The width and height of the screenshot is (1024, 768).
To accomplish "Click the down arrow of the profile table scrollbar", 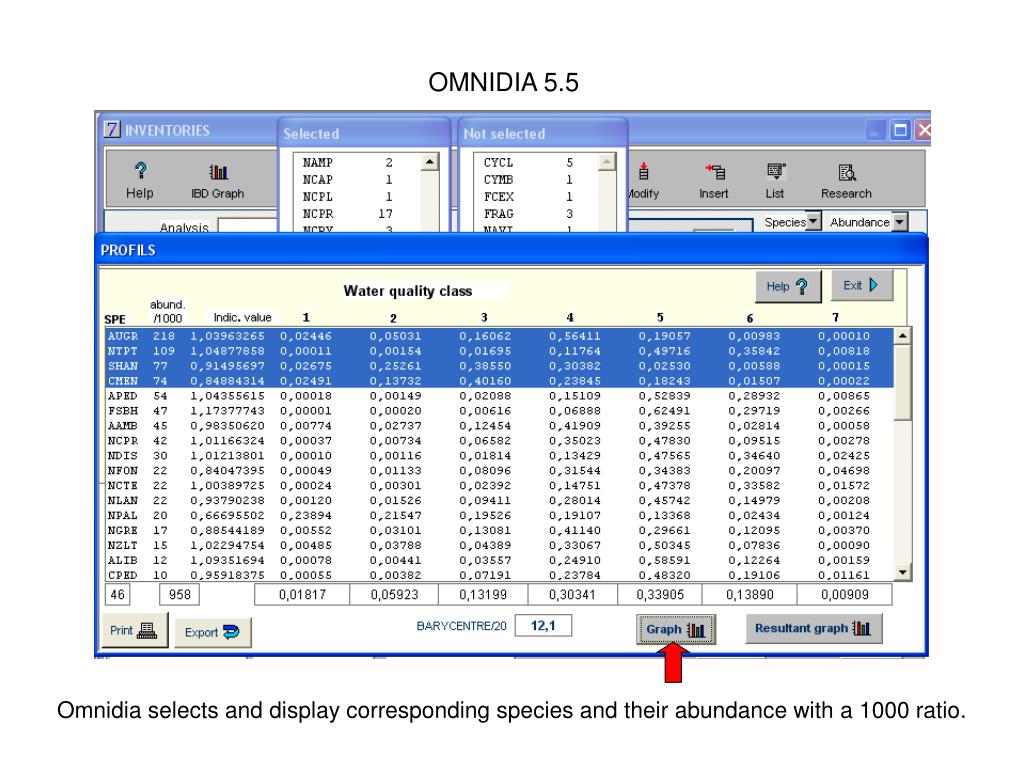I will pos(903,573).
